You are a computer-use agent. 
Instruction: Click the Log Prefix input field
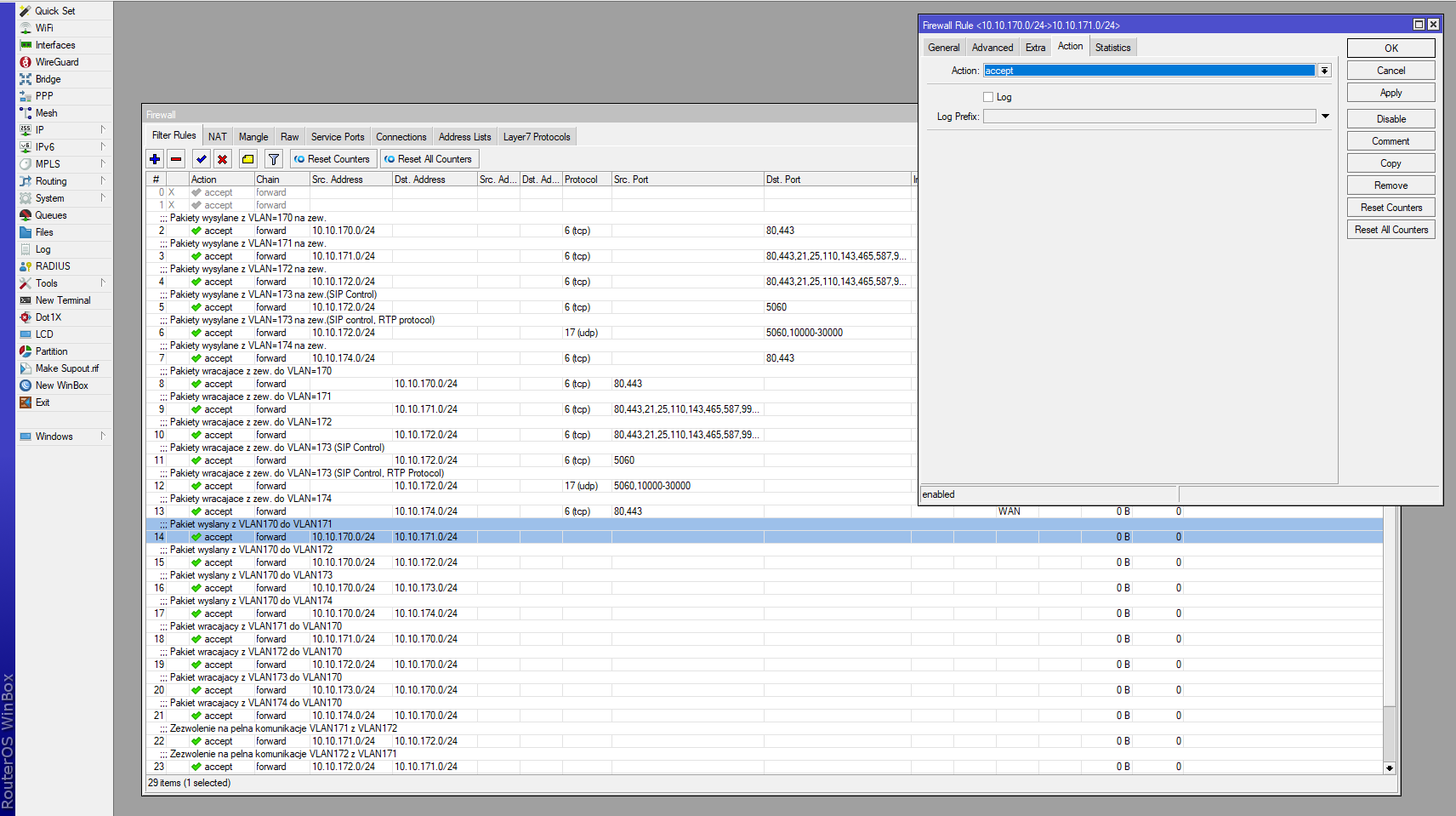pyautogui.click(x=1149, y=117)
